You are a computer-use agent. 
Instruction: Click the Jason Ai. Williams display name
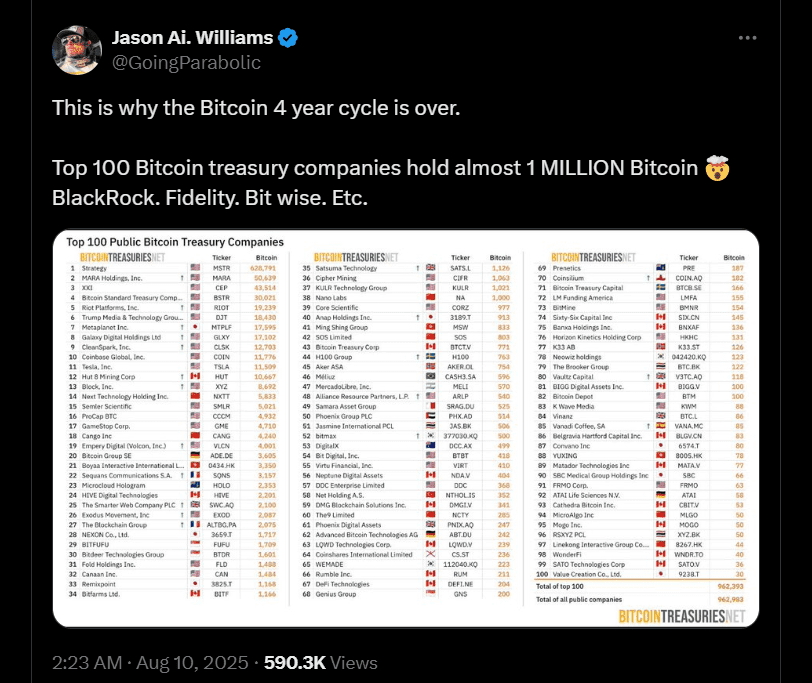tap(190, 39)
